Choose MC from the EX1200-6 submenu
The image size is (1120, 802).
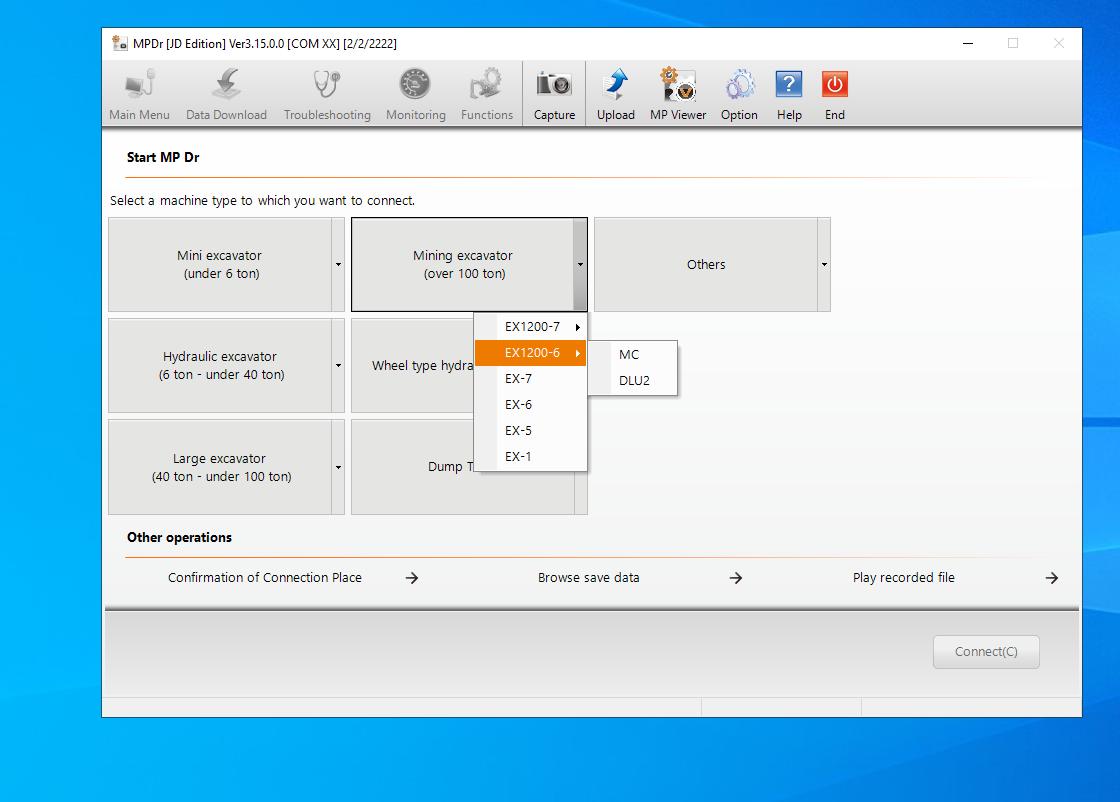pos(630,354)
